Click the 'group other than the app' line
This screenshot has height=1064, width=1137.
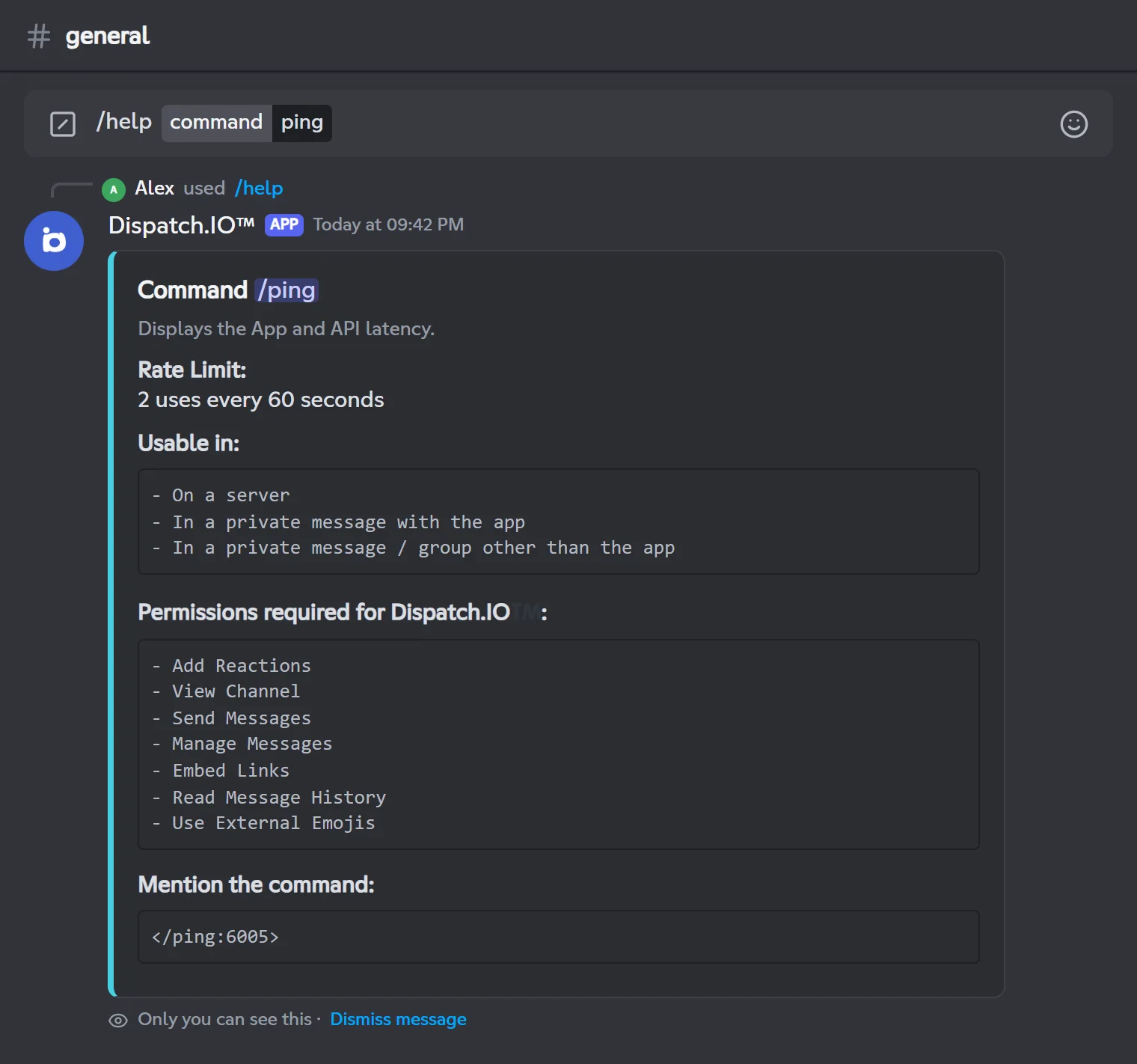[x=413, y=548]
